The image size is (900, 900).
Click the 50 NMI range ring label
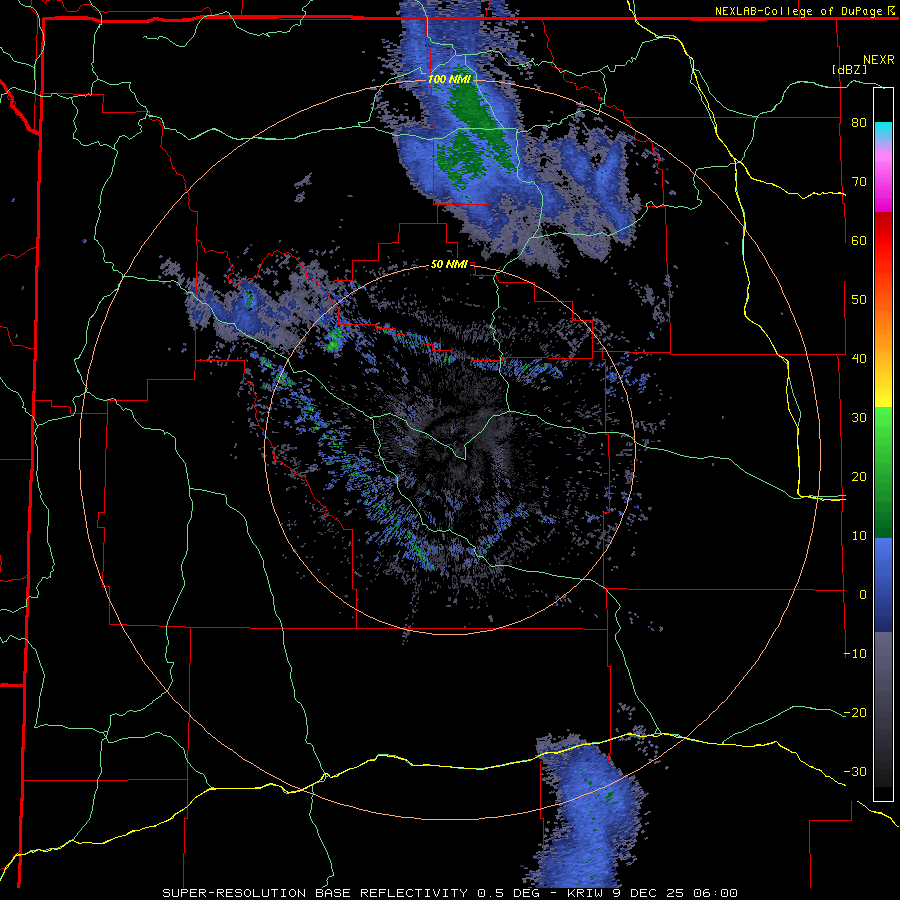(449, 265)
